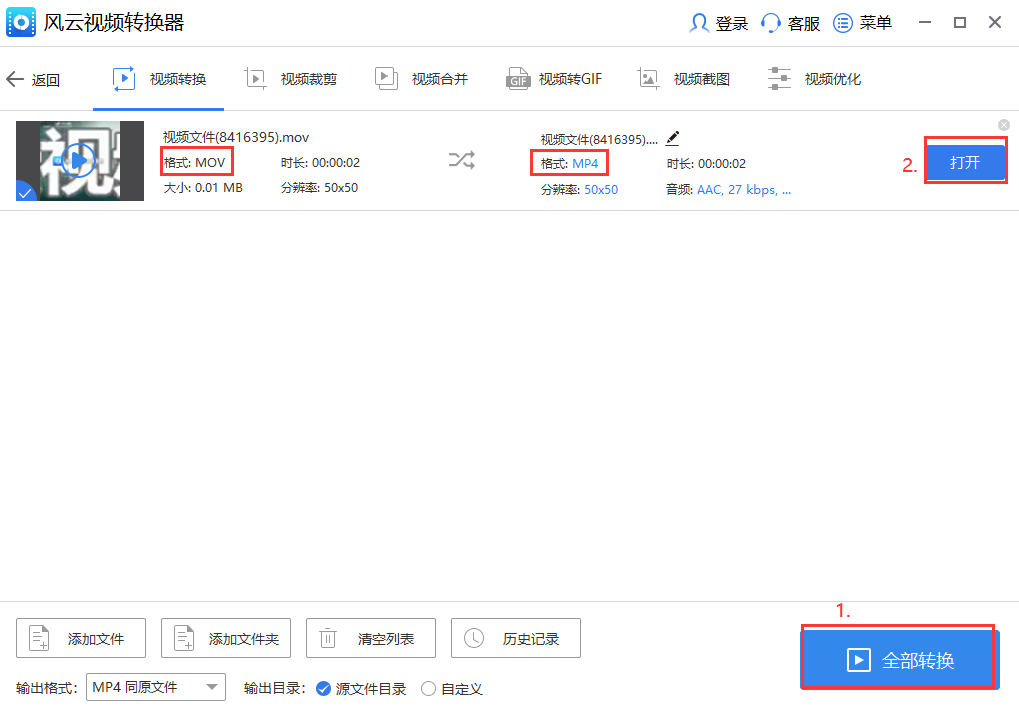1019x715 pixels.
Task: Switch to the 视频裁剪 tab
Action: coord(290,79)
